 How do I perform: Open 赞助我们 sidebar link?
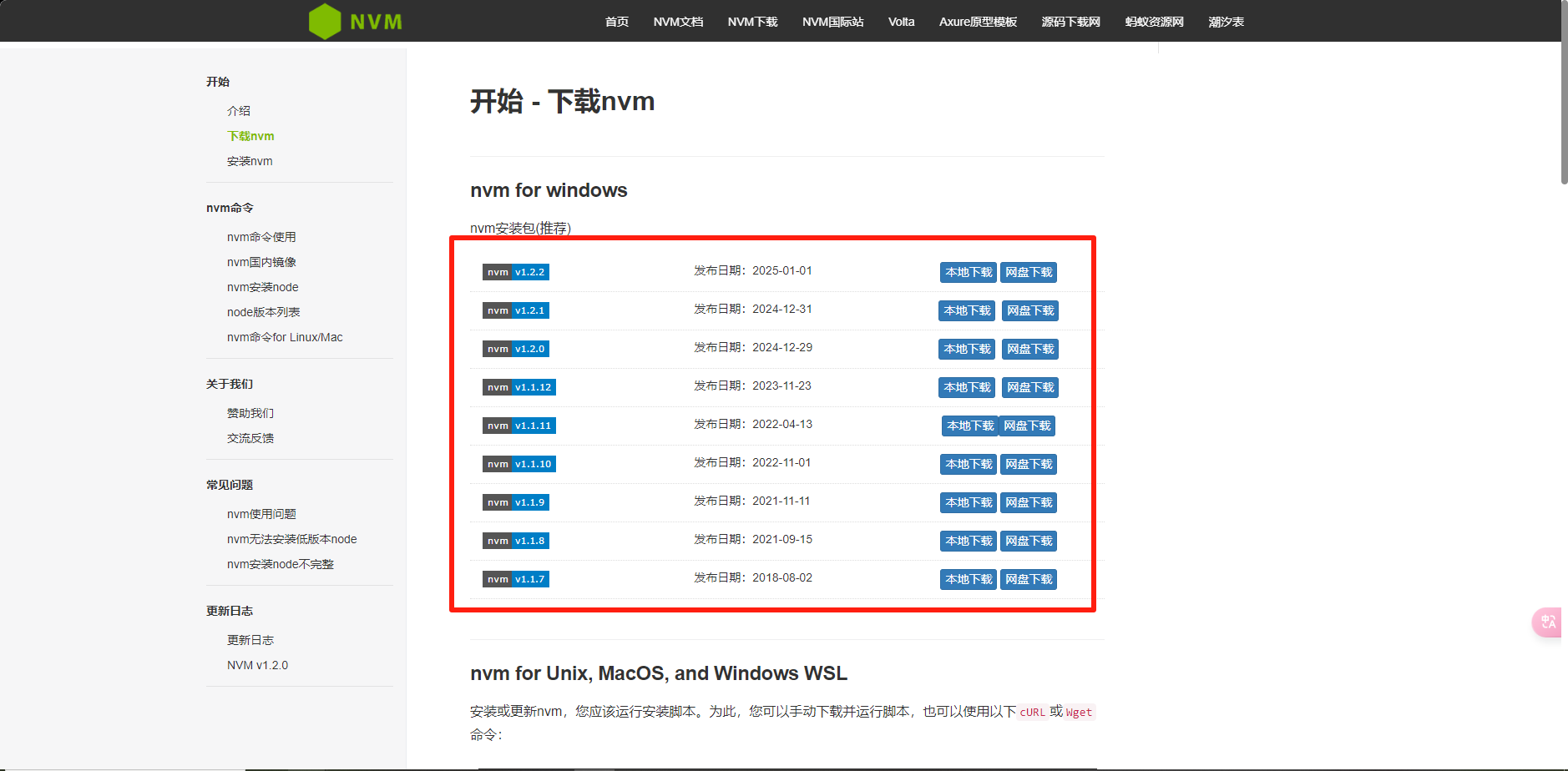[250, 413]
